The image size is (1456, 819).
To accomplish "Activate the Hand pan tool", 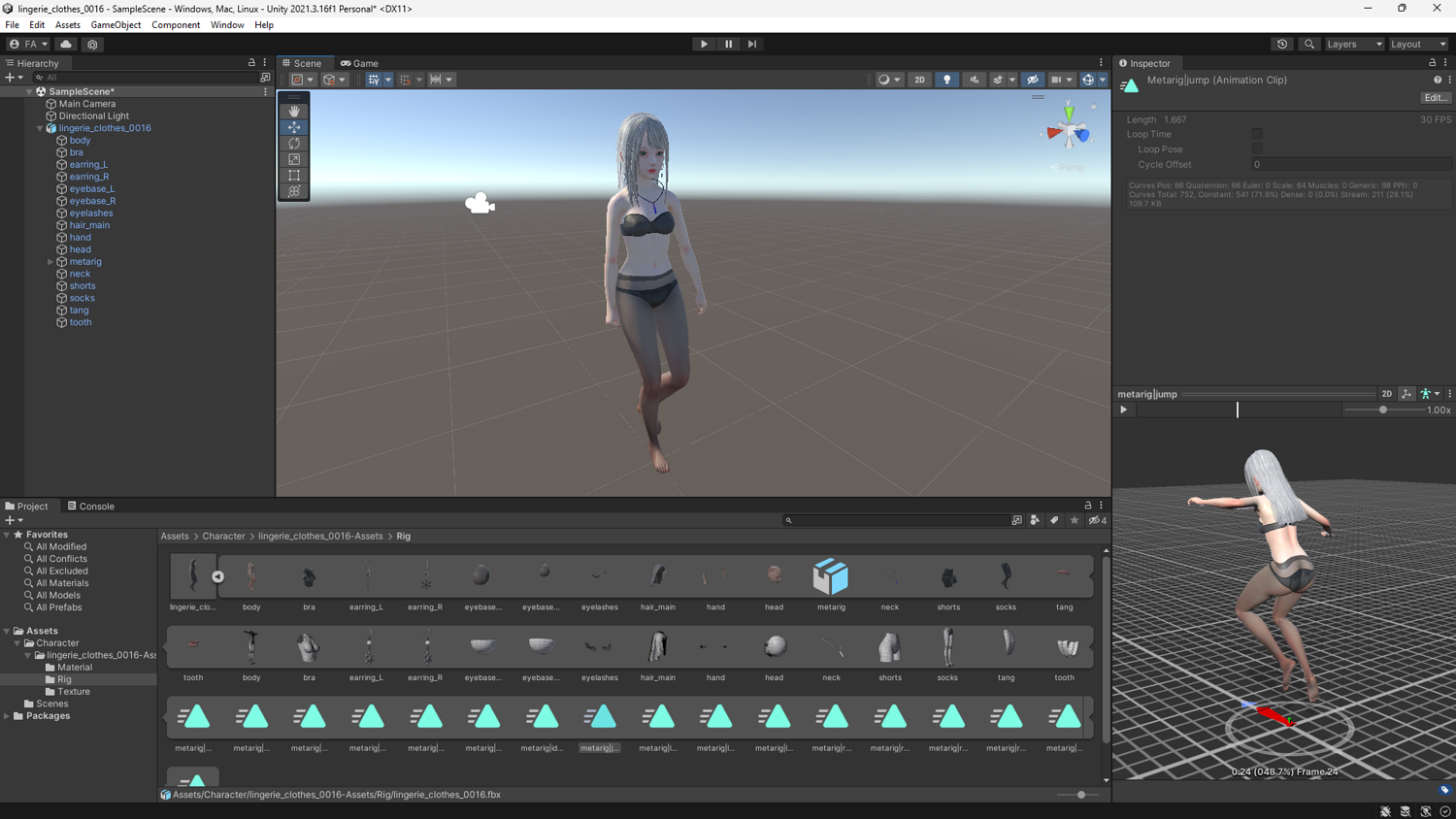I will (x=294, y=110).
